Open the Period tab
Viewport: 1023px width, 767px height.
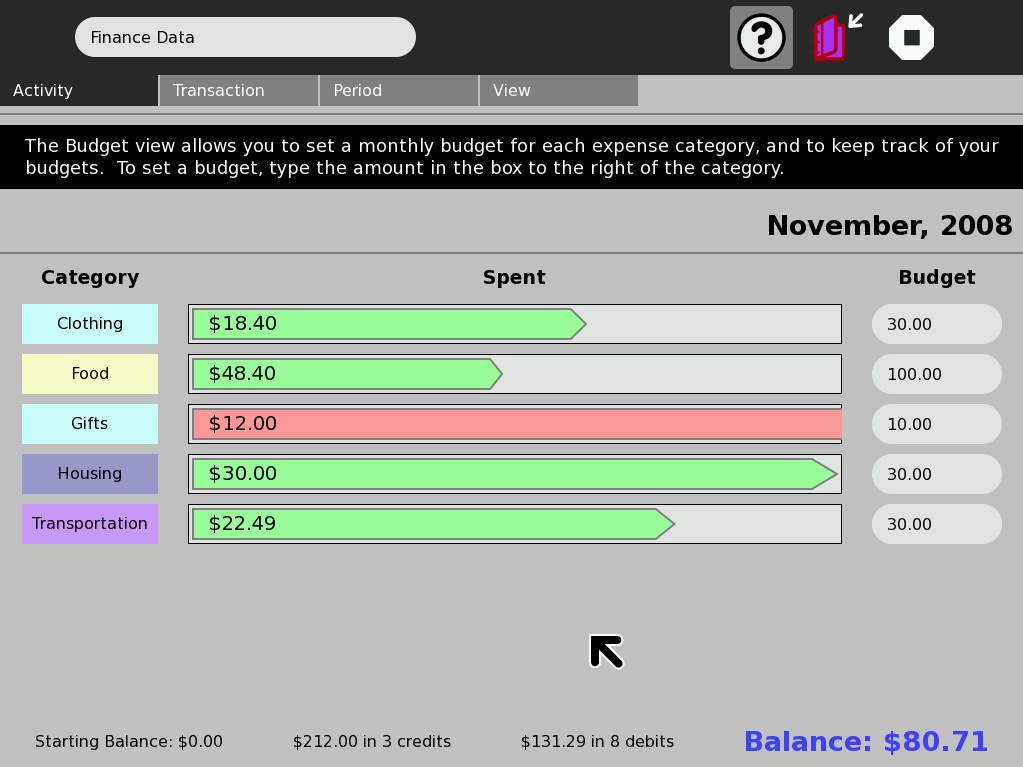coord(399,90)
